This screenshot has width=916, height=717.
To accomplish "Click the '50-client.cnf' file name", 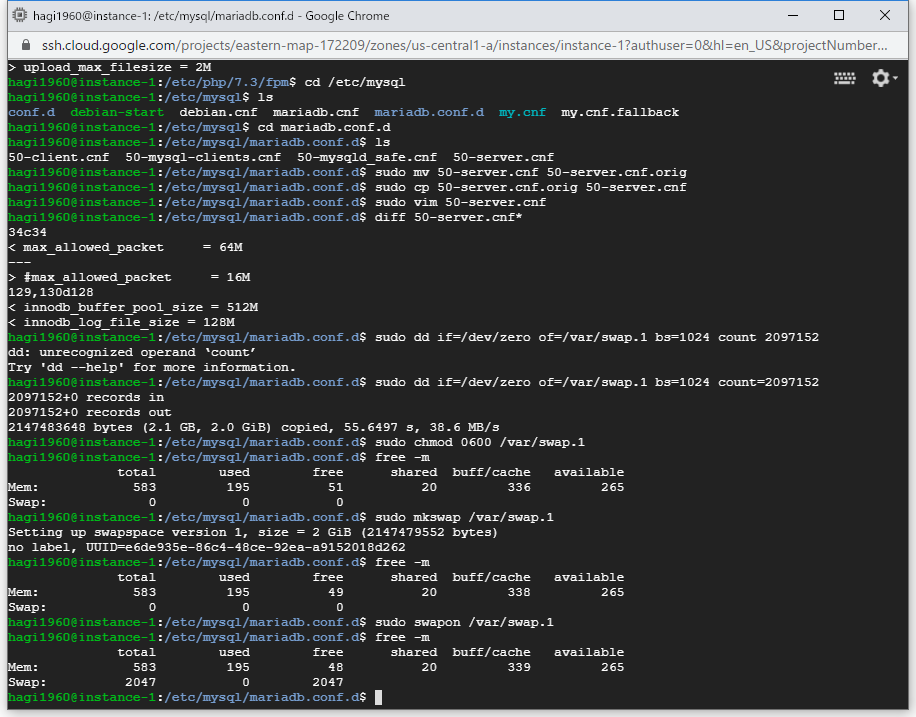I will point(58,157).
